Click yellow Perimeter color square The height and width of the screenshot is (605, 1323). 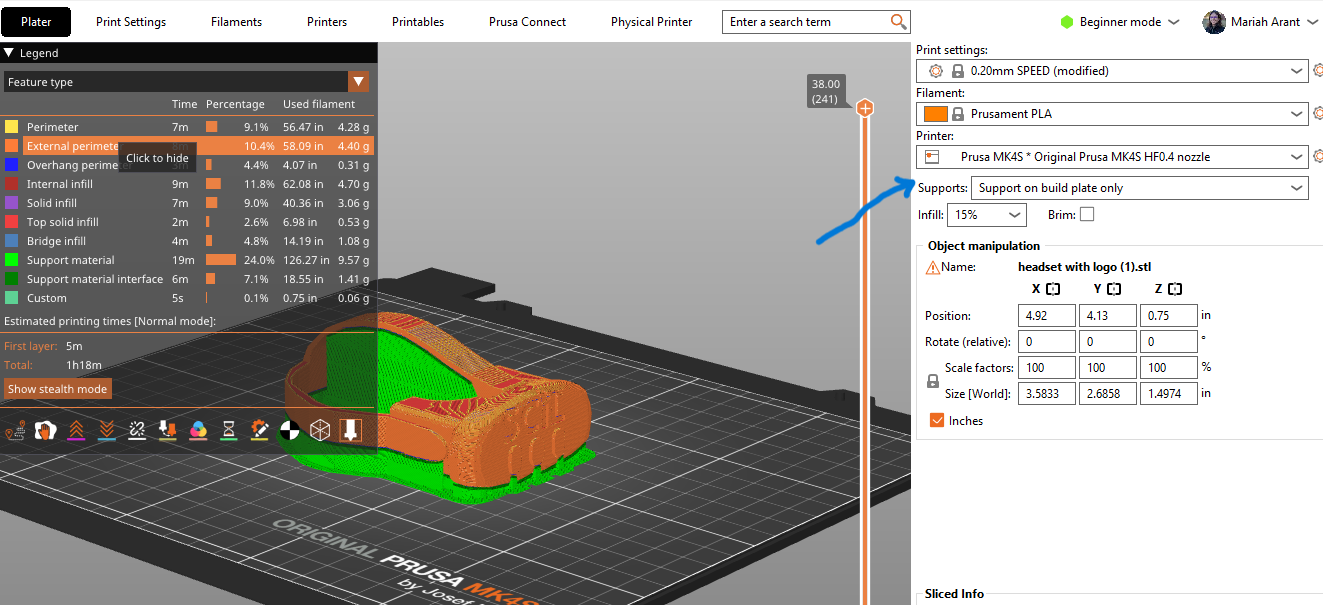click(x=11, y=127)
